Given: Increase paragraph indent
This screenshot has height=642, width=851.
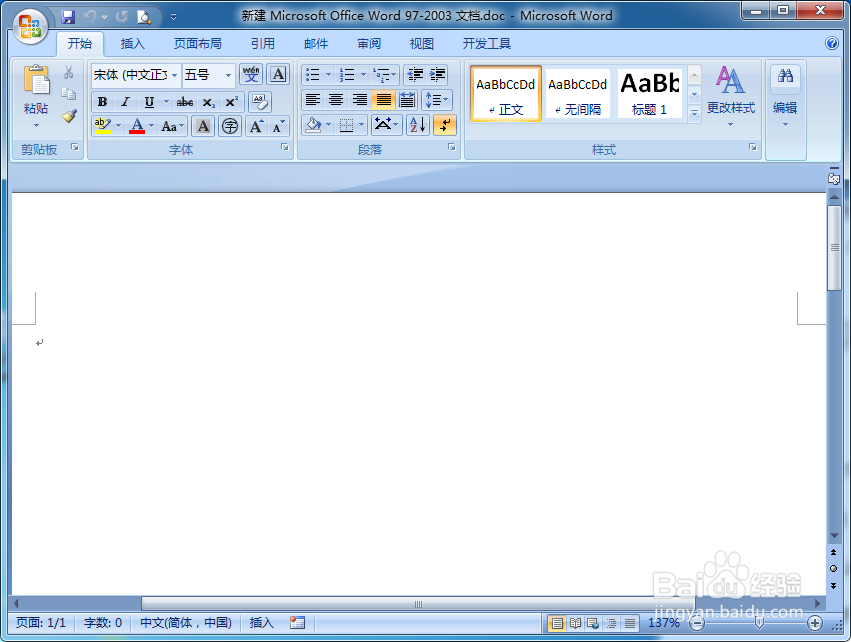Looking at the screenshot, I should [x=437, y=74].
